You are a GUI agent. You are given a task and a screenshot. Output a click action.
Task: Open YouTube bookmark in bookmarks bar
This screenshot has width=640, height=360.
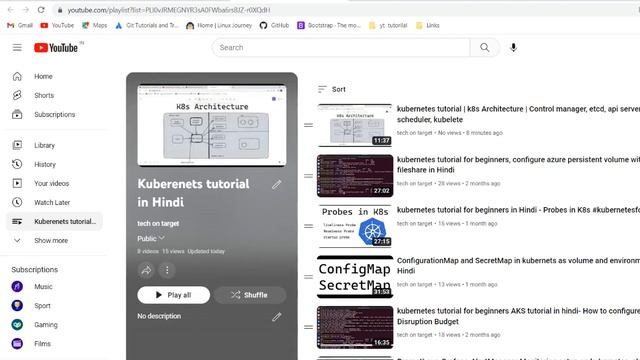pos(57,25)
